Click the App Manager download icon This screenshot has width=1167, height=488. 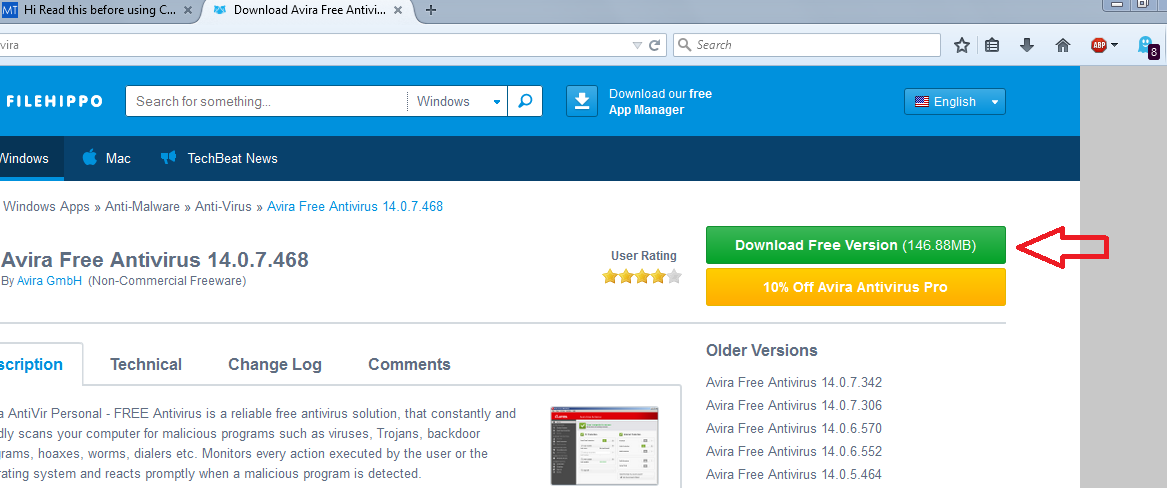[x=582, y=101]
